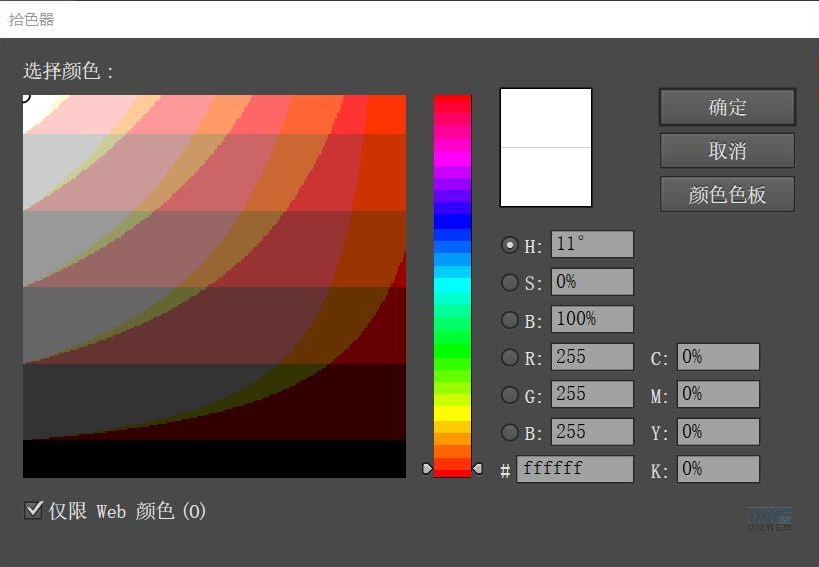Click the left hue slider arrow handle

click(x=428, y=468)
